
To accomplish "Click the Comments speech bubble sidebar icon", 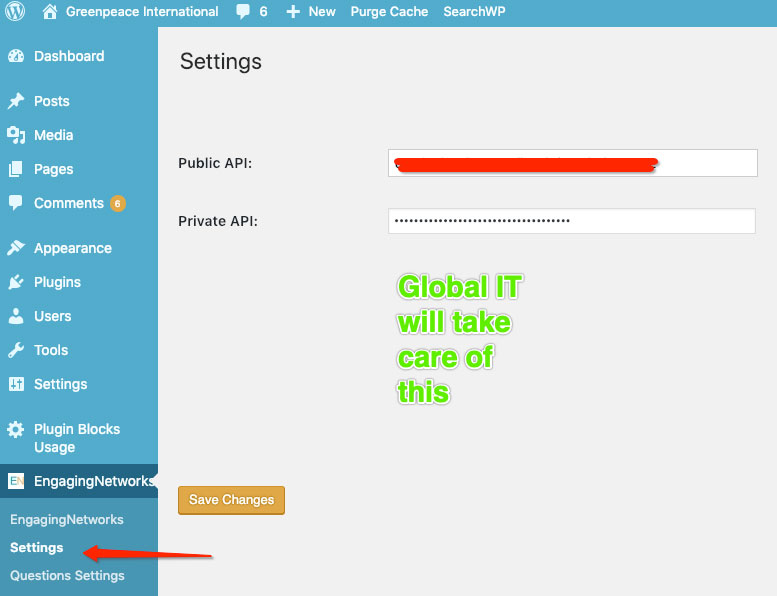I will click(16, 203).
